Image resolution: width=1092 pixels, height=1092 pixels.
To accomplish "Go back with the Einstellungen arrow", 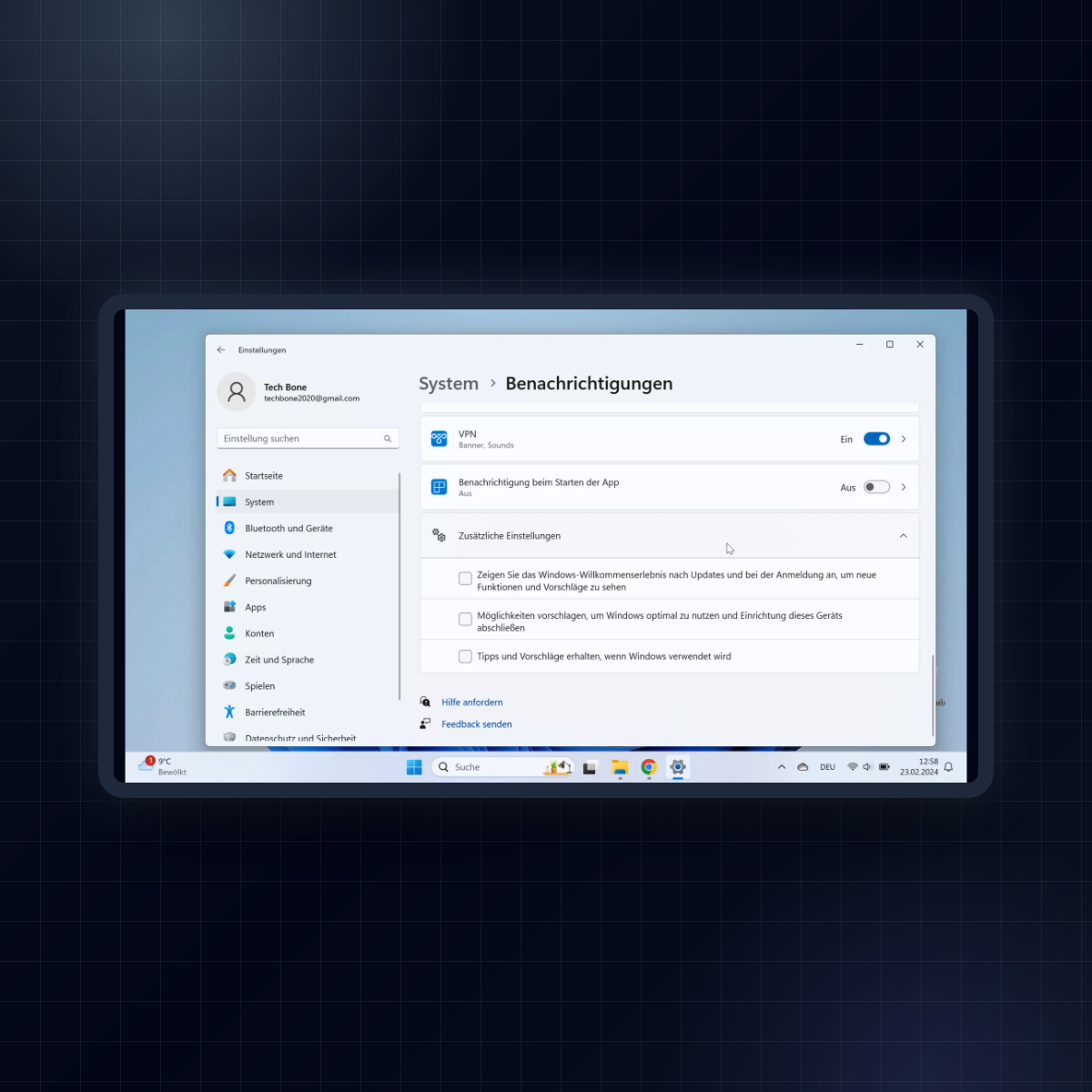I will coord(221,349).
